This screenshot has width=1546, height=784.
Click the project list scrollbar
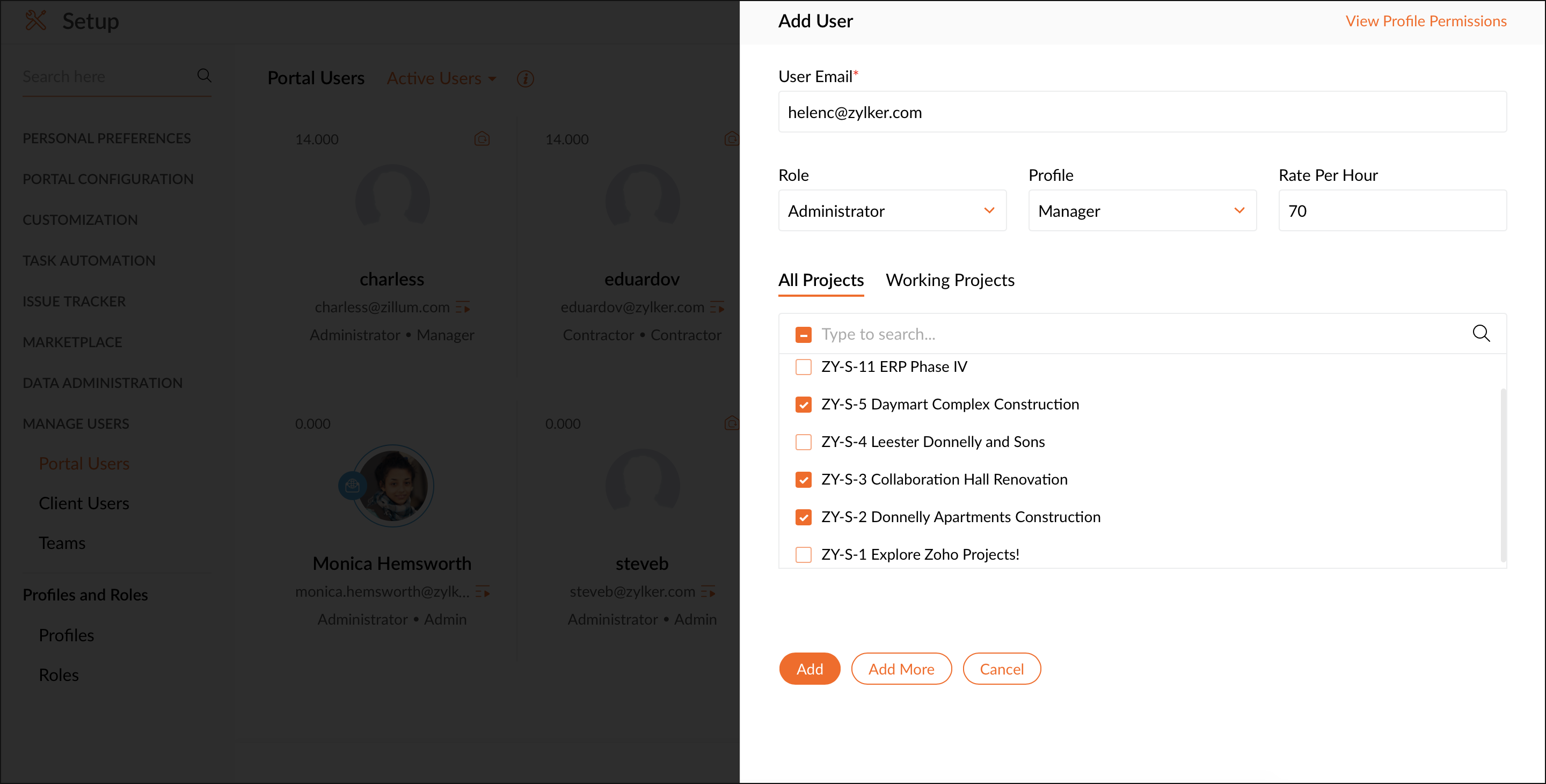click(1504, 475)
